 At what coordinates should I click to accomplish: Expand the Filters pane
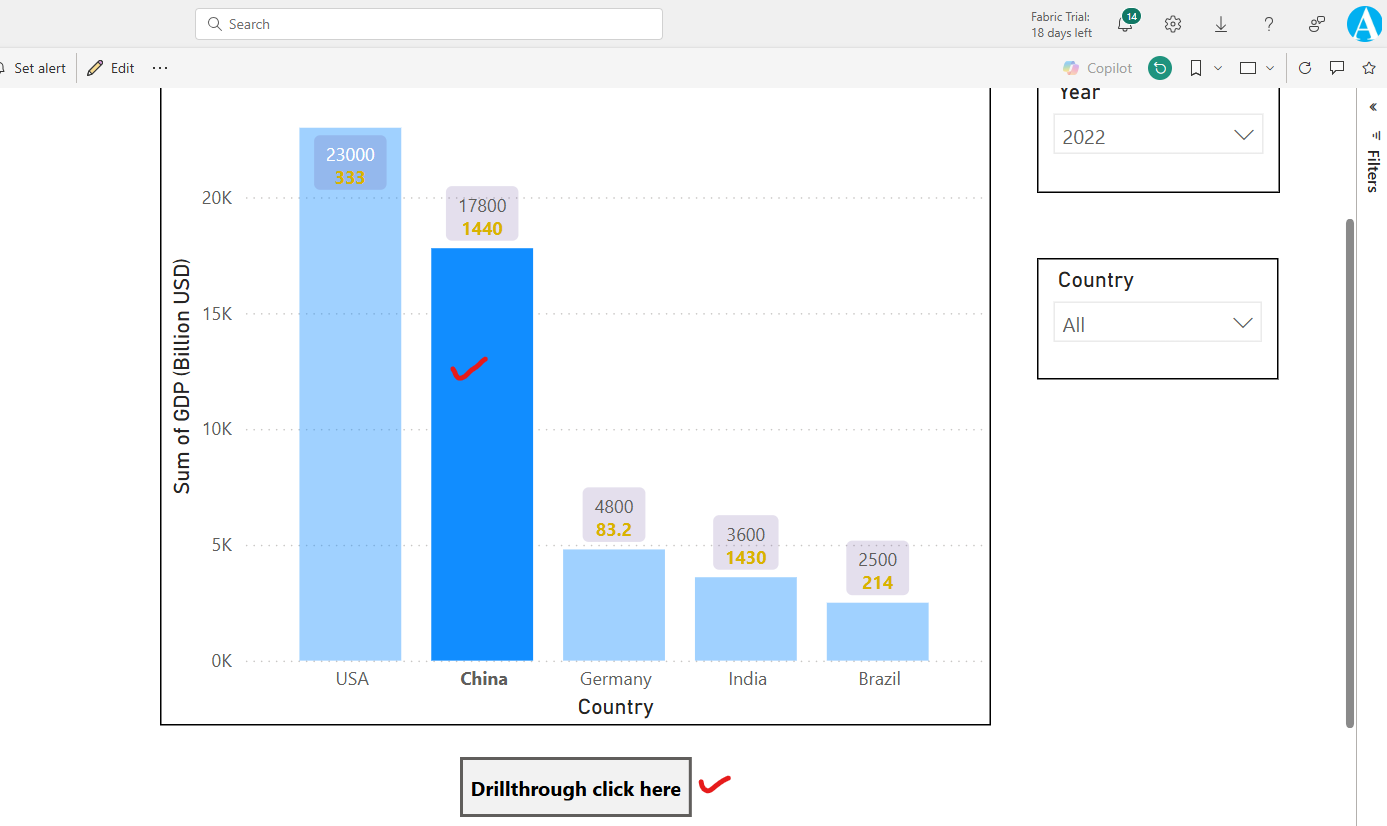point(1372,106)
